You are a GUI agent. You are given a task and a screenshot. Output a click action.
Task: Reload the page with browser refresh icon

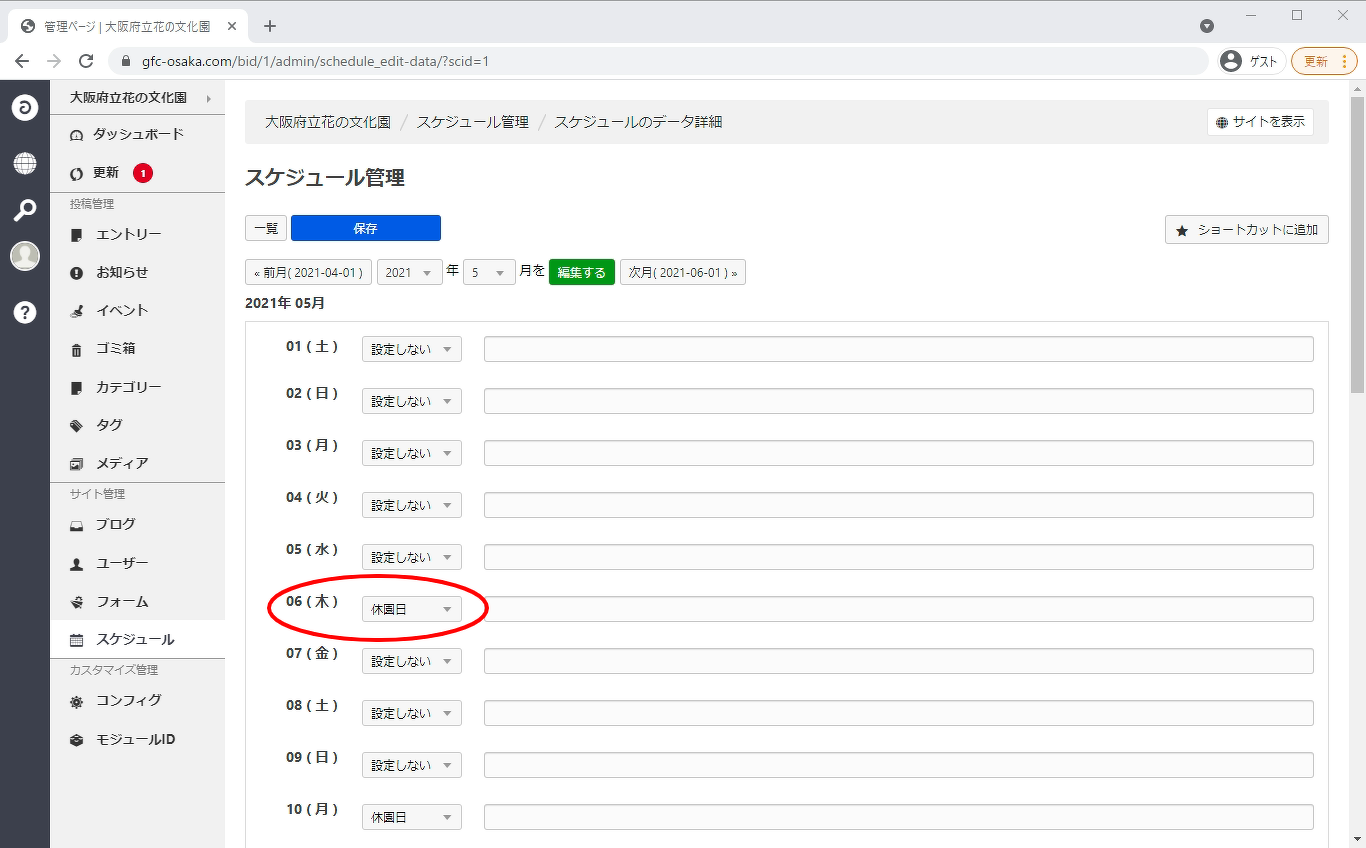[x=86, y=61]
